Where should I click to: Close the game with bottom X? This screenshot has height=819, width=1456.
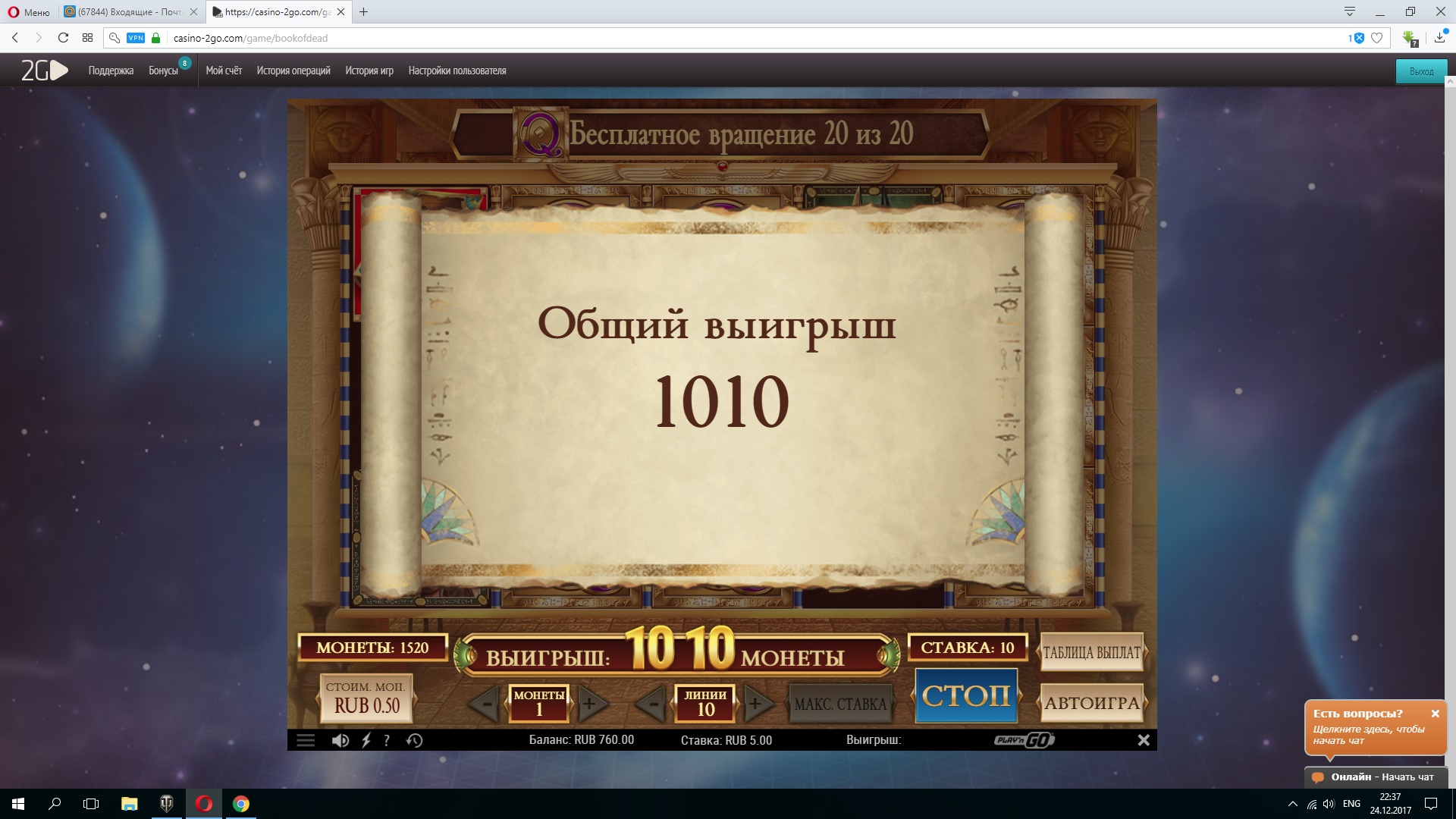1144,740
